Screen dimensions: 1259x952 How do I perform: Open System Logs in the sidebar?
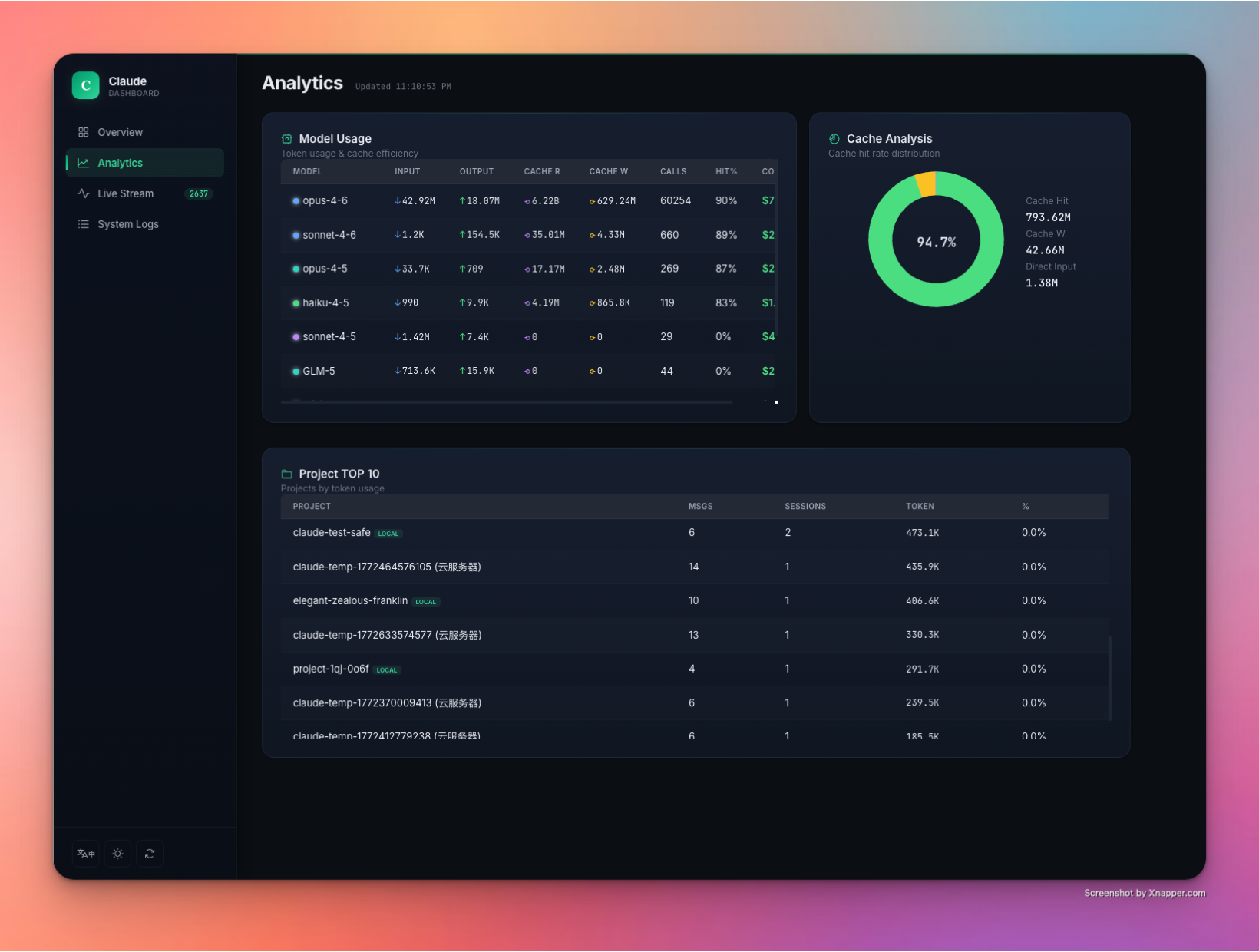pos(144,224)
